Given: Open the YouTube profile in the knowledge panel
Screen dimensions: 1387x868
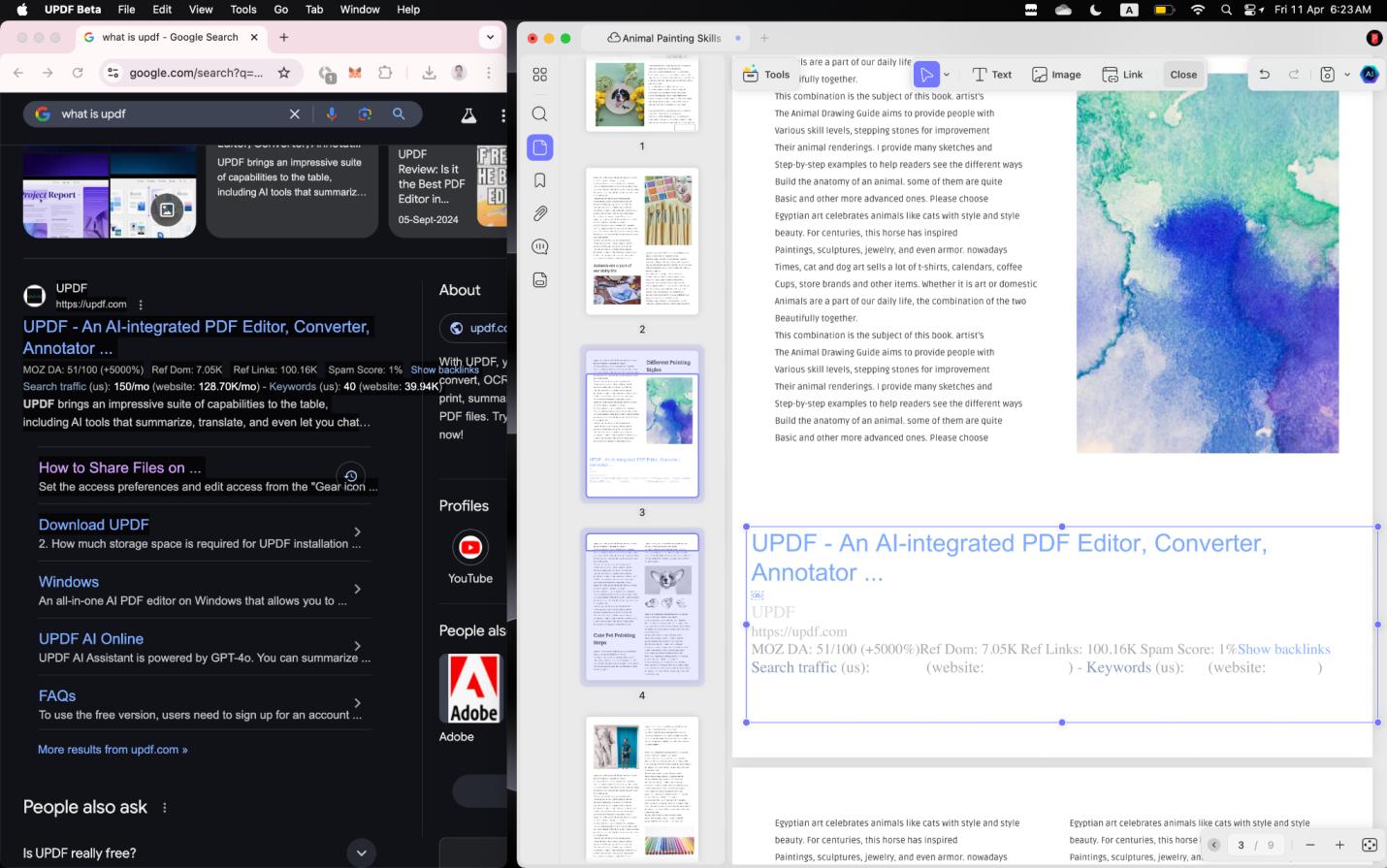Looking at the screenshot, I should coord(470,558).
